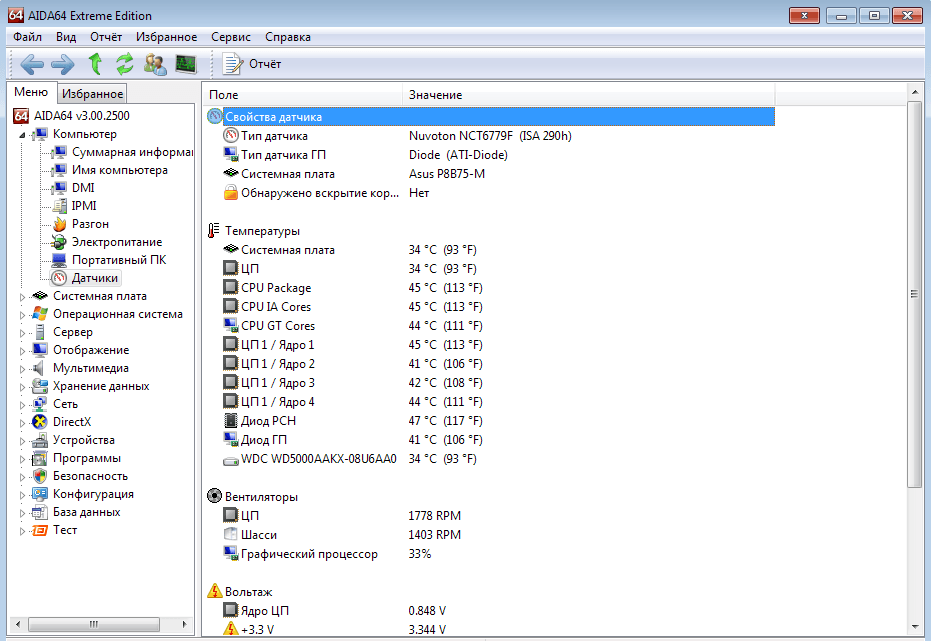Screen dimensions: 931x641
Task: Select the База данных tree item
Action: [x=86, y=512]
